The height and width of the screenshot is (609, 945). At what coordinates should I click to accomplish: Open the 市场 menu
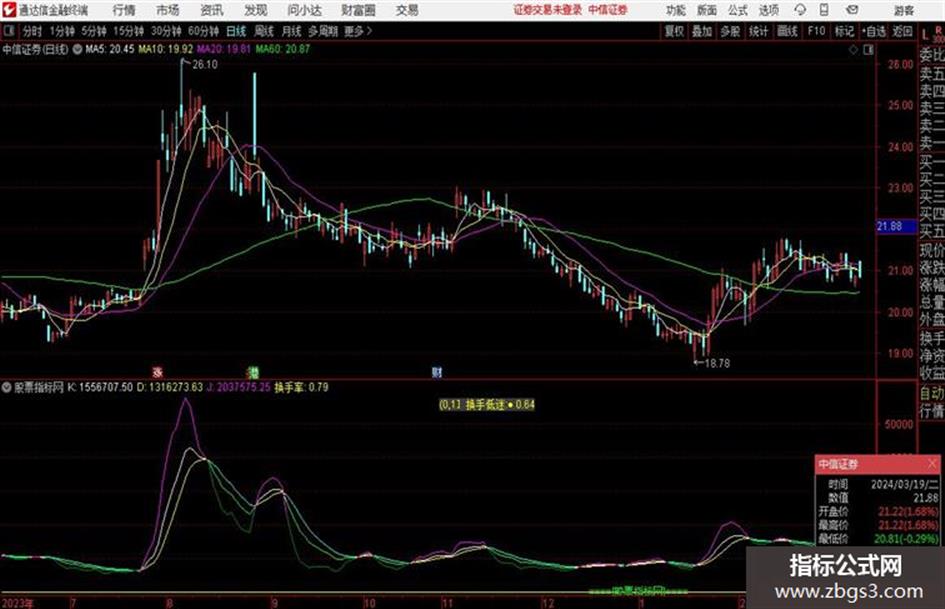click(x=168, y=10)
